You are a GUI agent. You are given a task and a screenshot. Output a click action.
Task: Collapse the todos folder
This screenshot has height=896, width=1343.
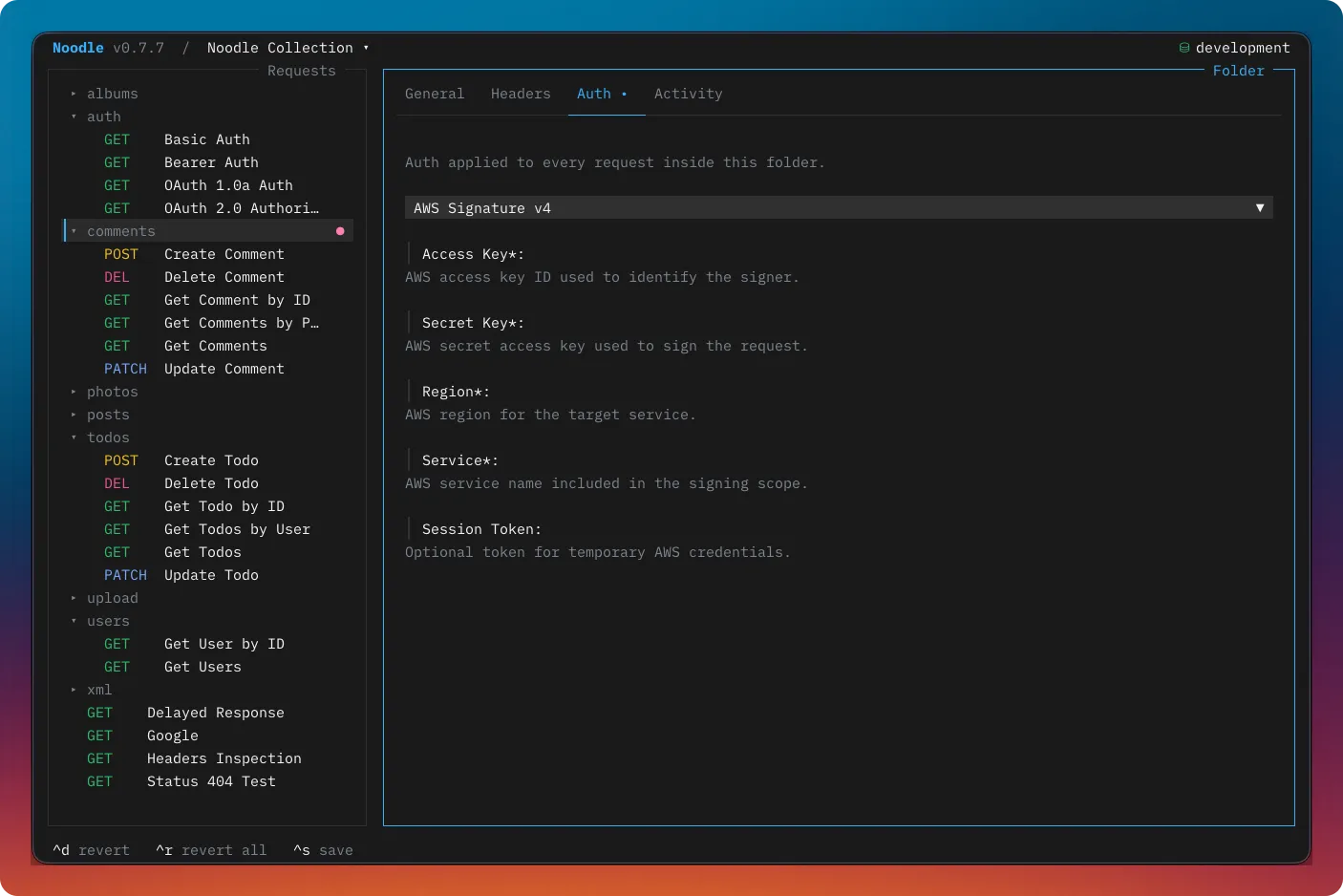(74, 437)
